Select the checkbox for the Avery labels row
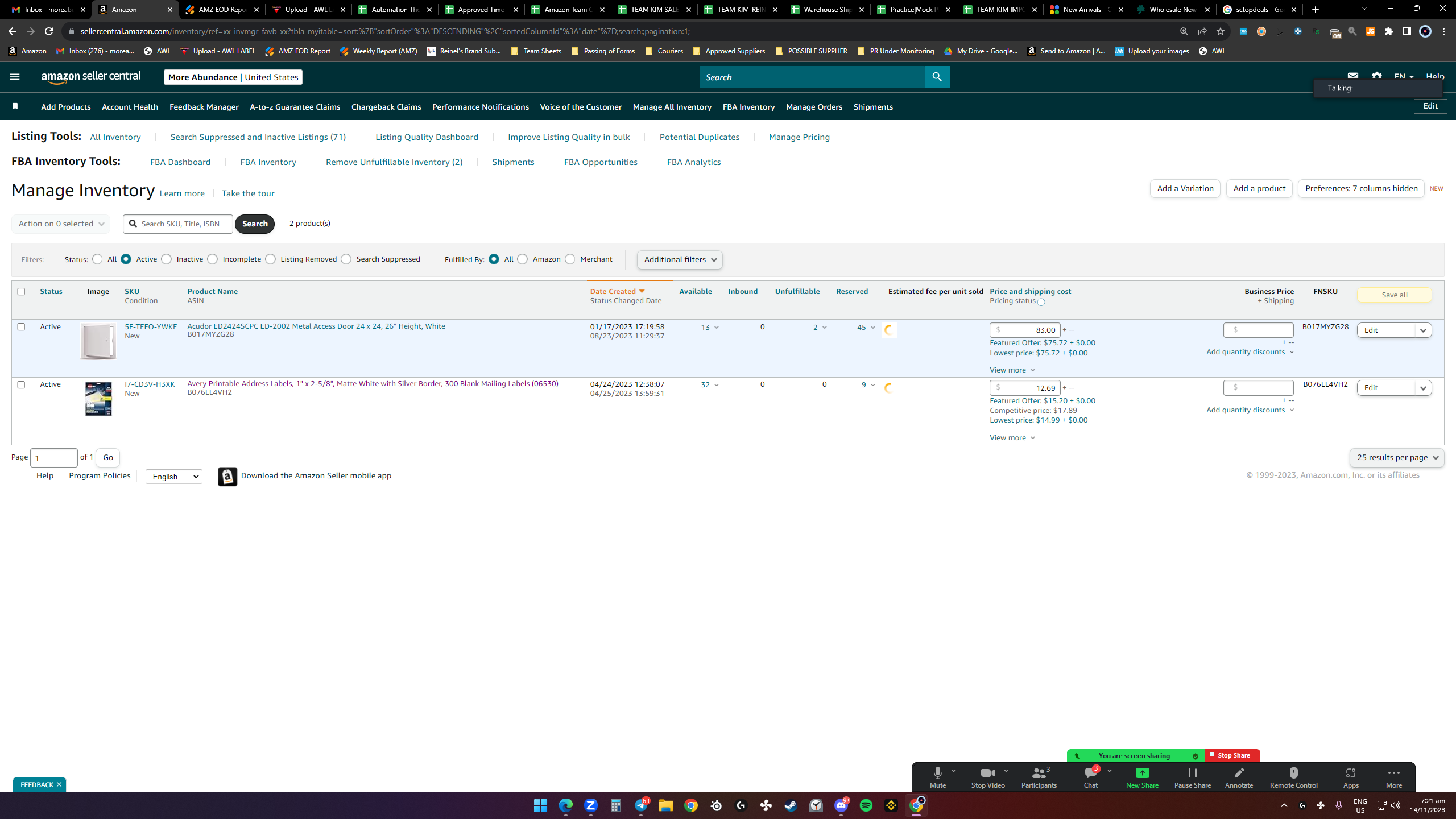This screenshot has width=1456, height=819. [x=21, y=384]
